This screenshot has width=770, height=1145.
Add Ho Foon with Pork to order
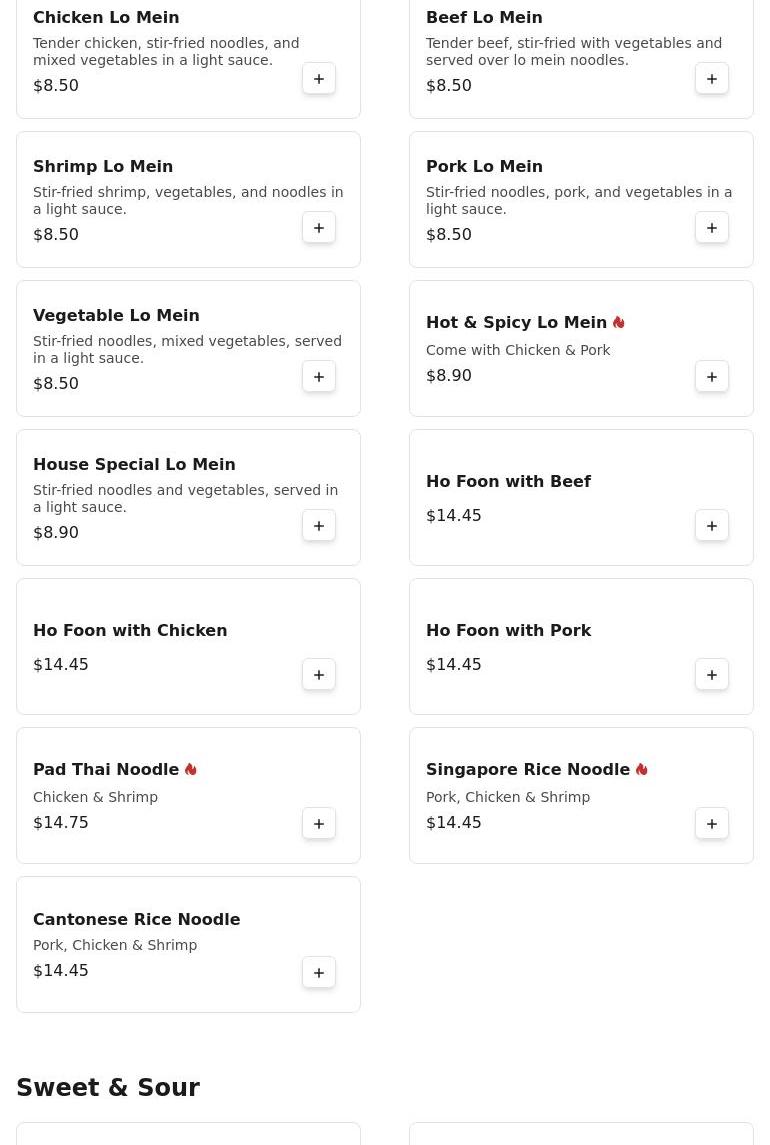712,675
